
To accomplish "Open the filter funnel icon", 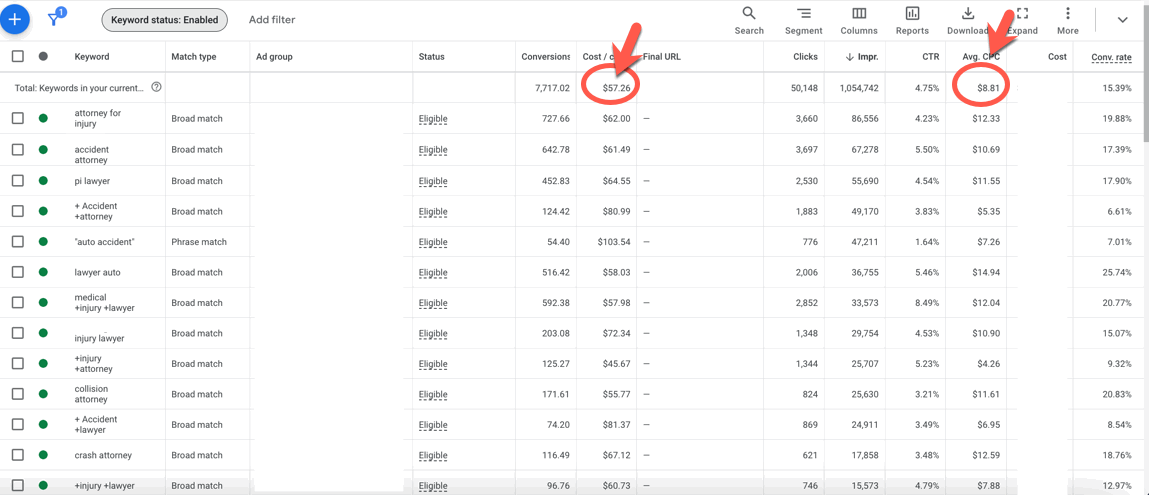I will coord(55,19).
